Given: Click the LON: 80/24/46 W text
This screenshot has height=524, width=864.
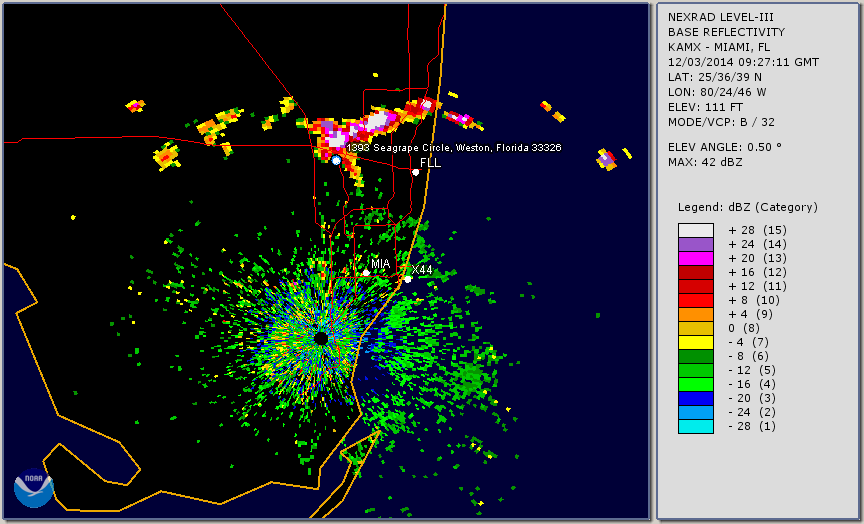Looking at the screenshot, I should [x=717, y=92].
